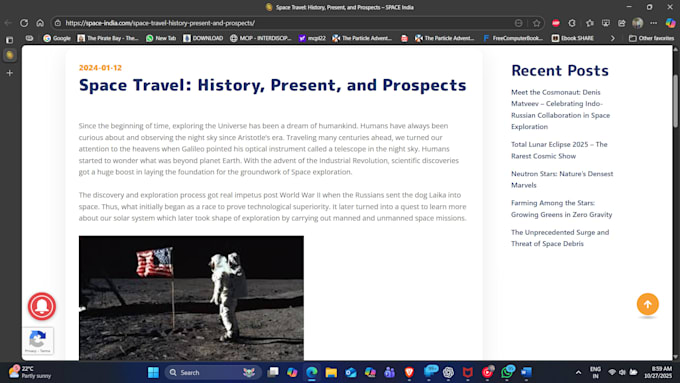Open the weather widget showing 22°C
The image size is (680, 383).
(29, 373)
